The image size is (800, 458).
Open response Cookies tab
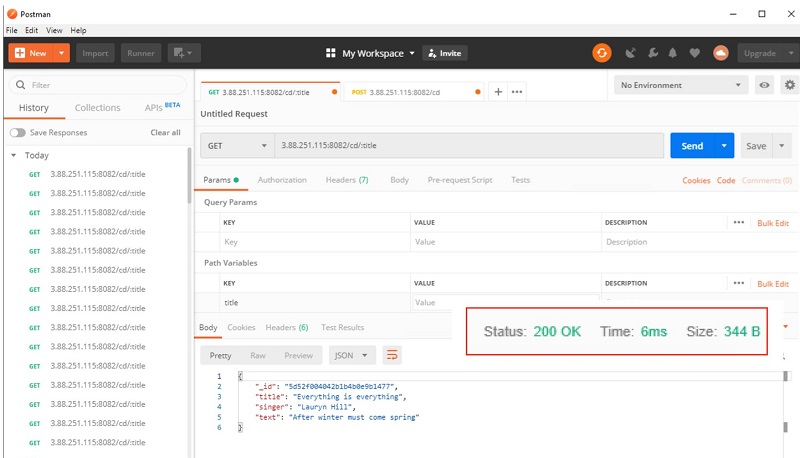click(241, 327)
